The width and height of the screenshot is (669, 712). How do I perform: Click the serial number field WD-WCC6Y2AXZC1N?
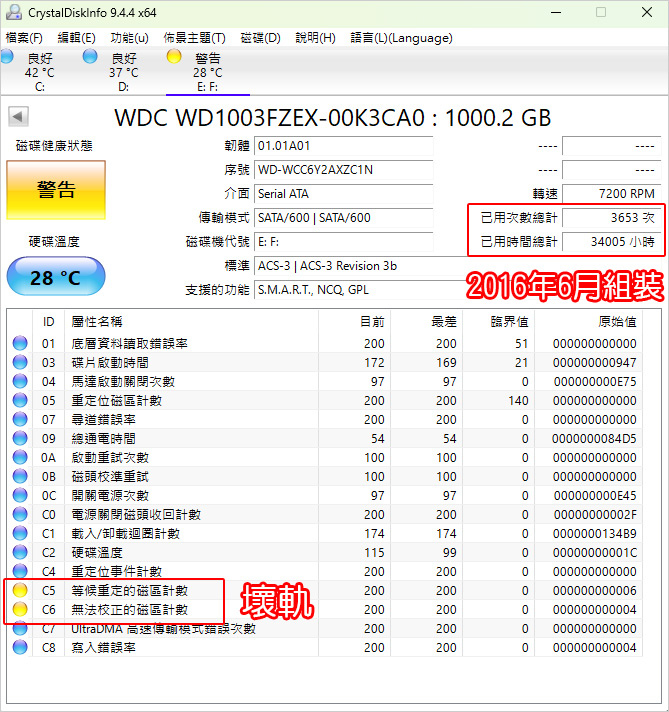click(x=343, y=170)
